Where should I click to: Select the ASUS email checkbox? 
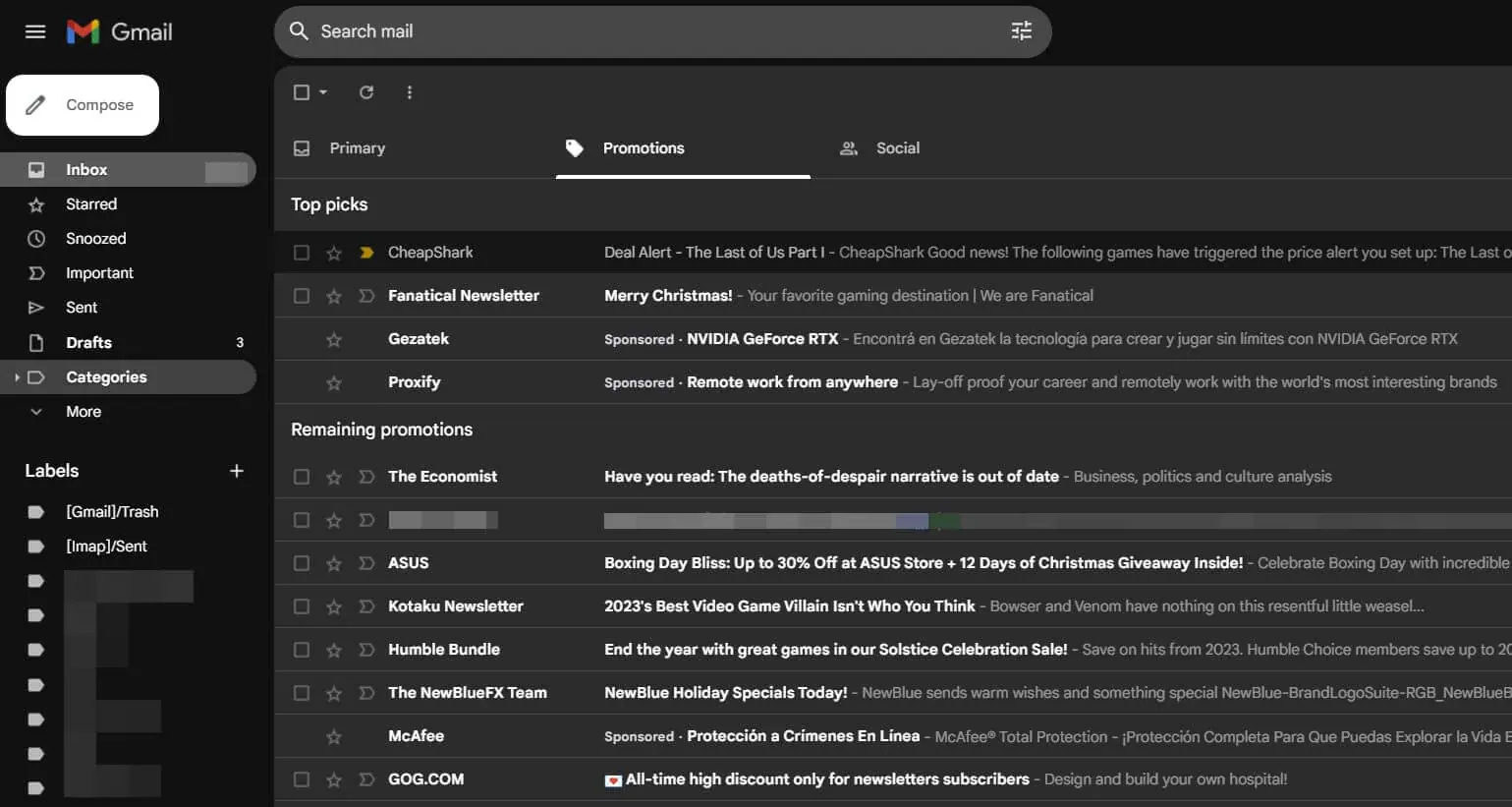coord(302,563)
